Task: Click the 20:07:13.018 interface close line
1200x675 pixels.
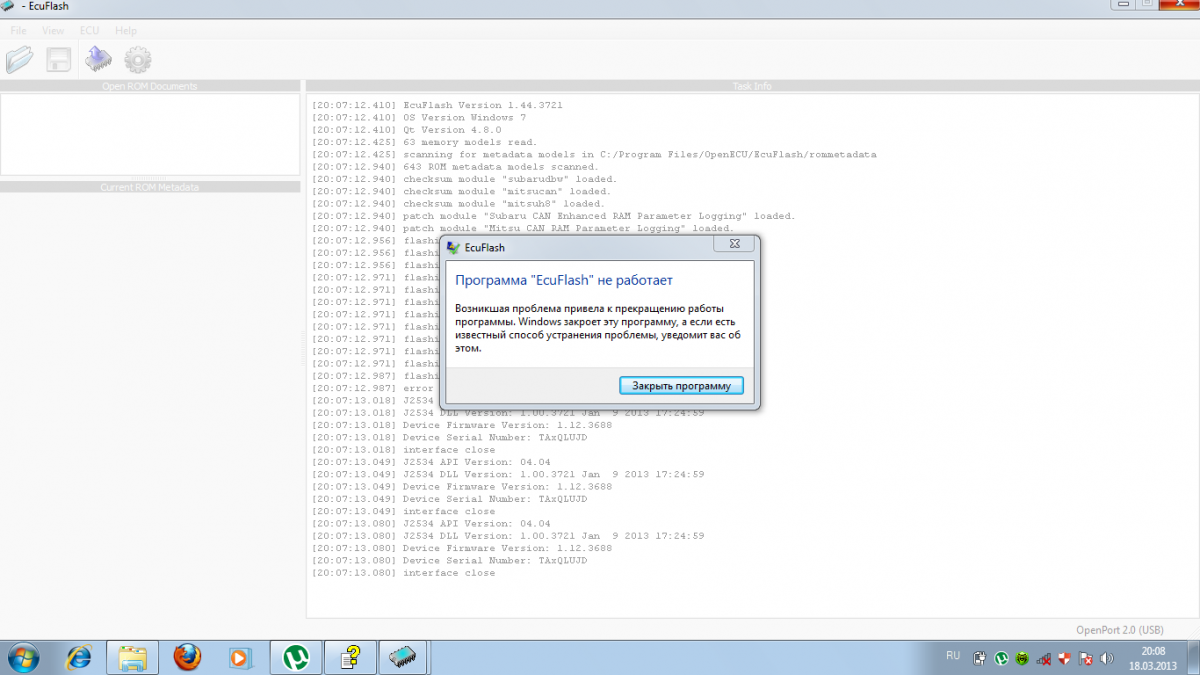Action: (x=403, y=450)
